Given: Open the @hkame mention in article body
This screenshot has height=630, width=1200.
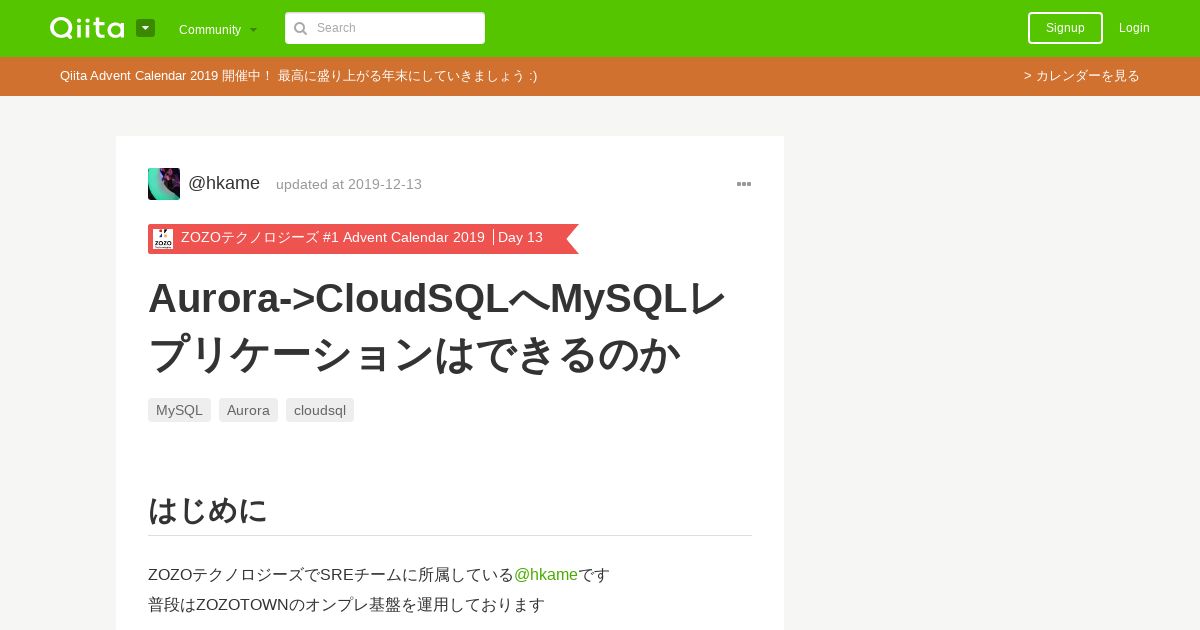Looking at the screenshot, I should click(x=546, y=575).
